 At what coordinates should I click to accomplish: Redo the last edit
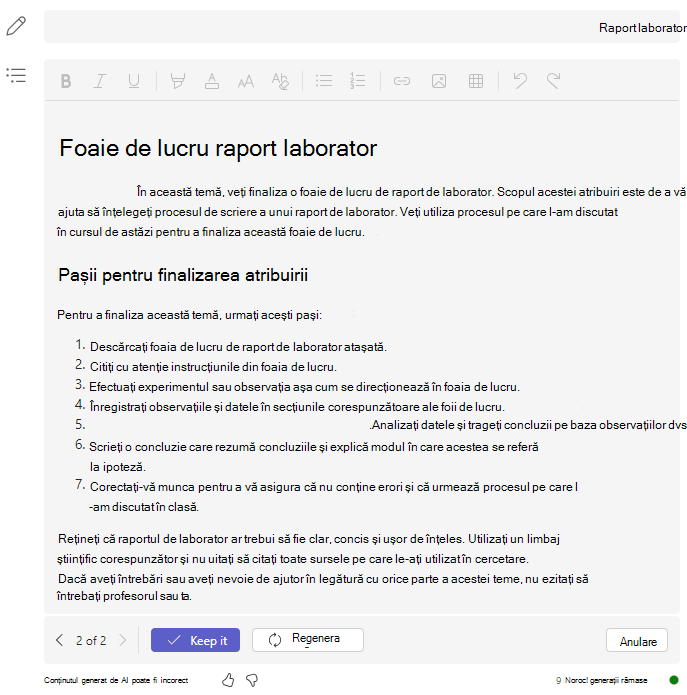coord(553,81)
